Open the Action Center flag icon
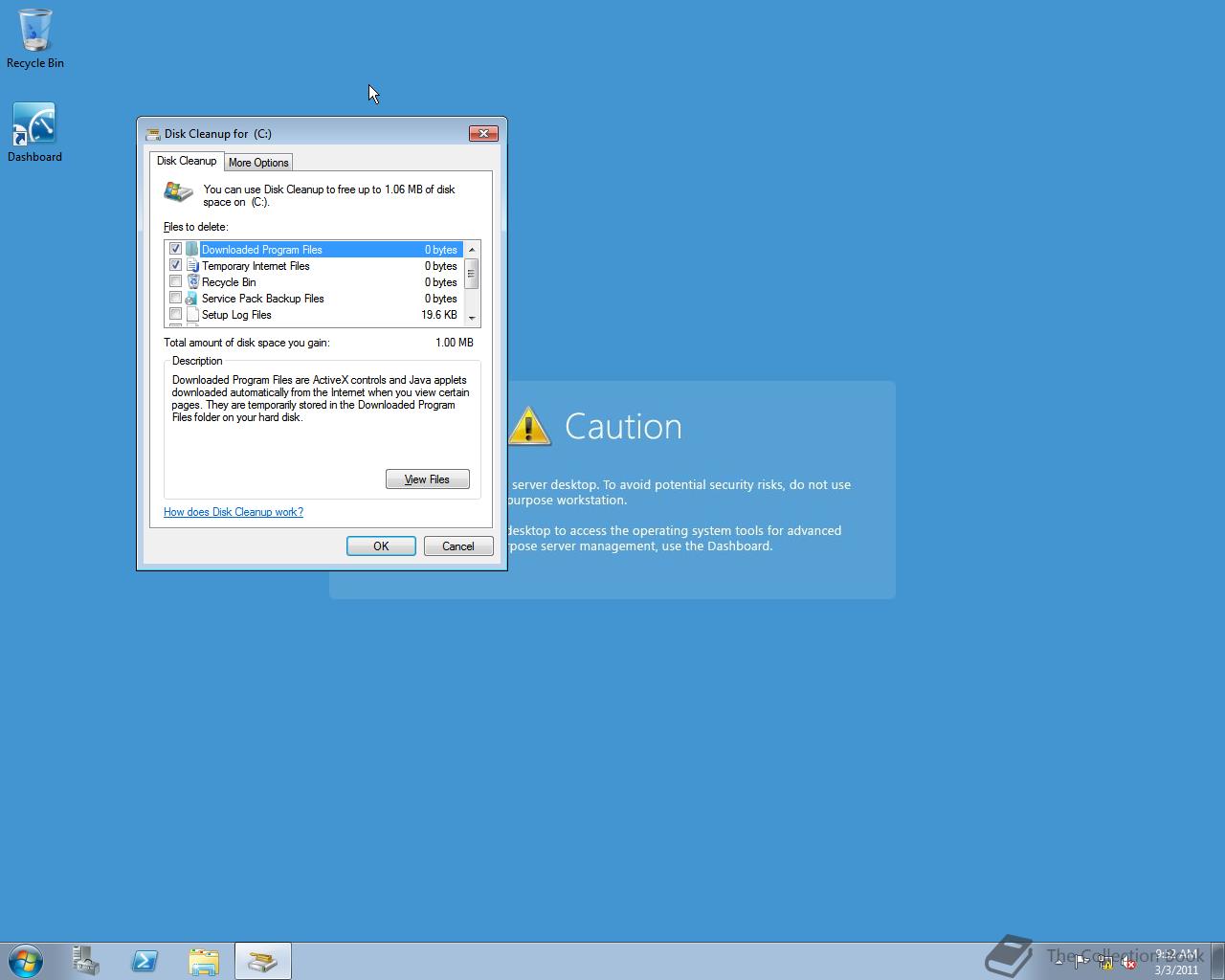The width and height of the screenshot is (1225, 980). coord(1080,963)
